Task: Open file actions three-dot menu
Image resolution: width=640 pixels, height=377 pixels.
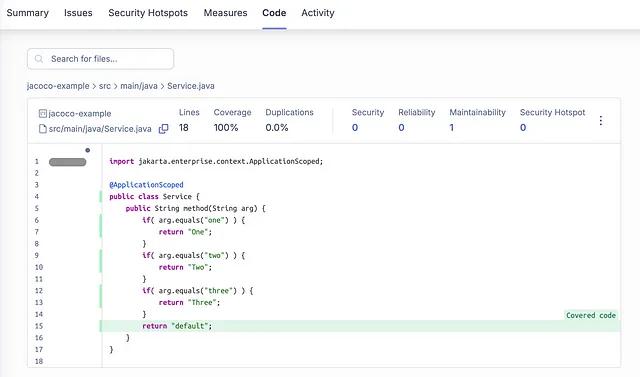Action: 600,120
